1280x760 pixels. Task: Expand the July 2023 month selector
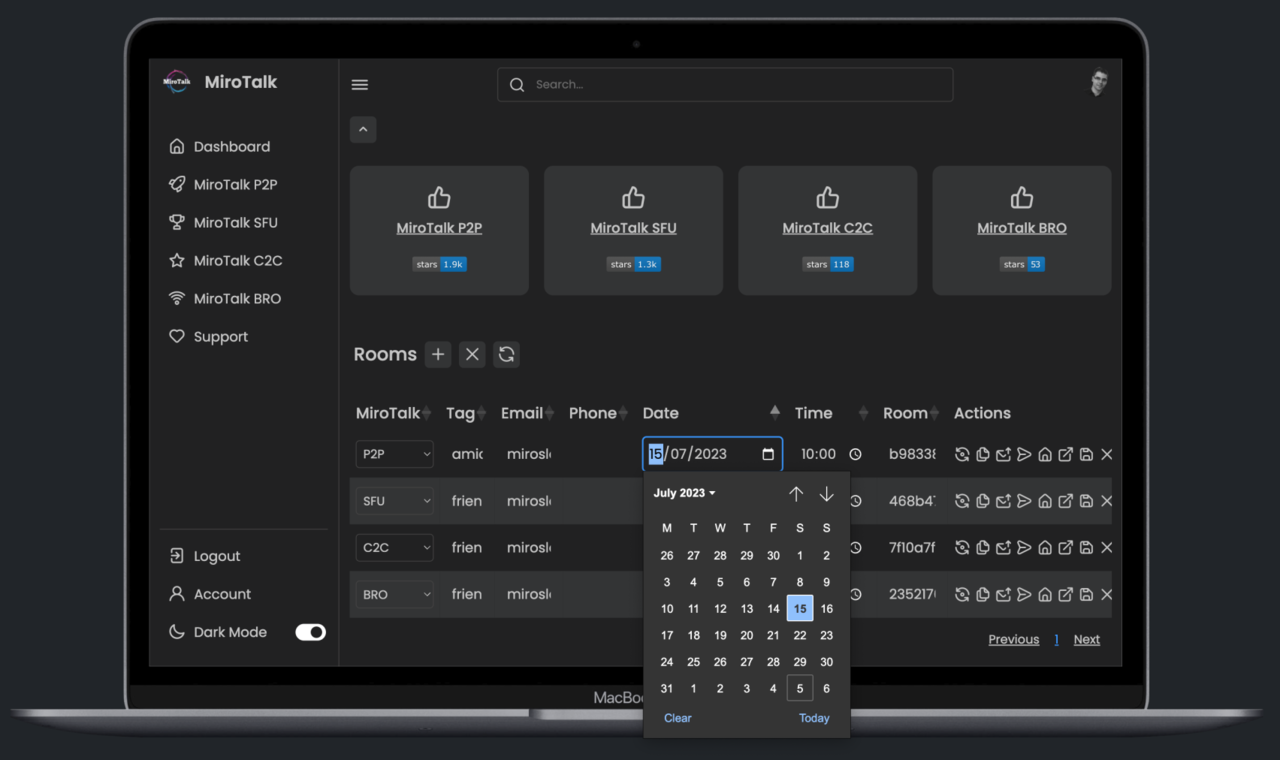[684, 493]
